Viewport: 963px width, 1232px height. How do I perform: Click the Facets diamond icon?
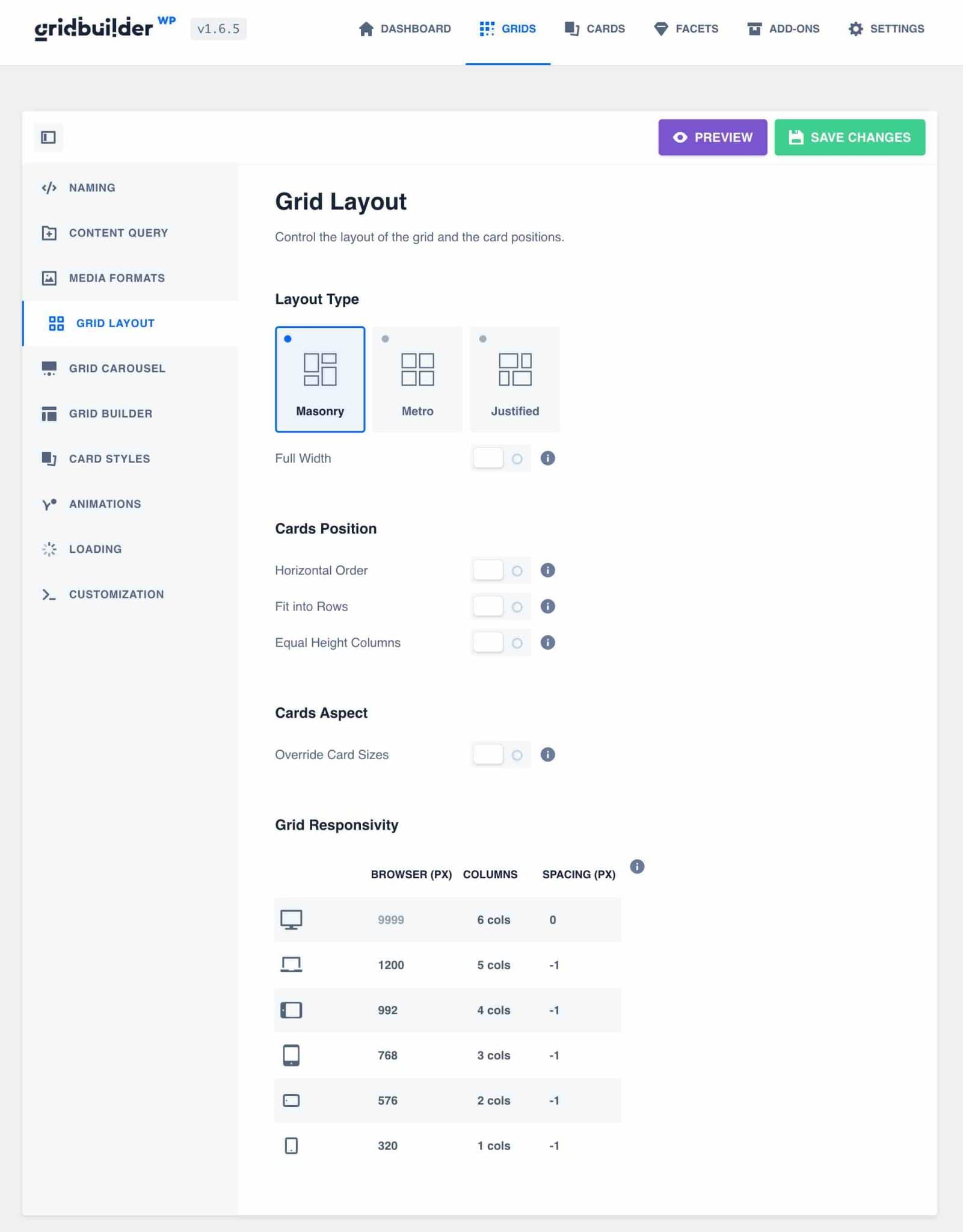660,28
